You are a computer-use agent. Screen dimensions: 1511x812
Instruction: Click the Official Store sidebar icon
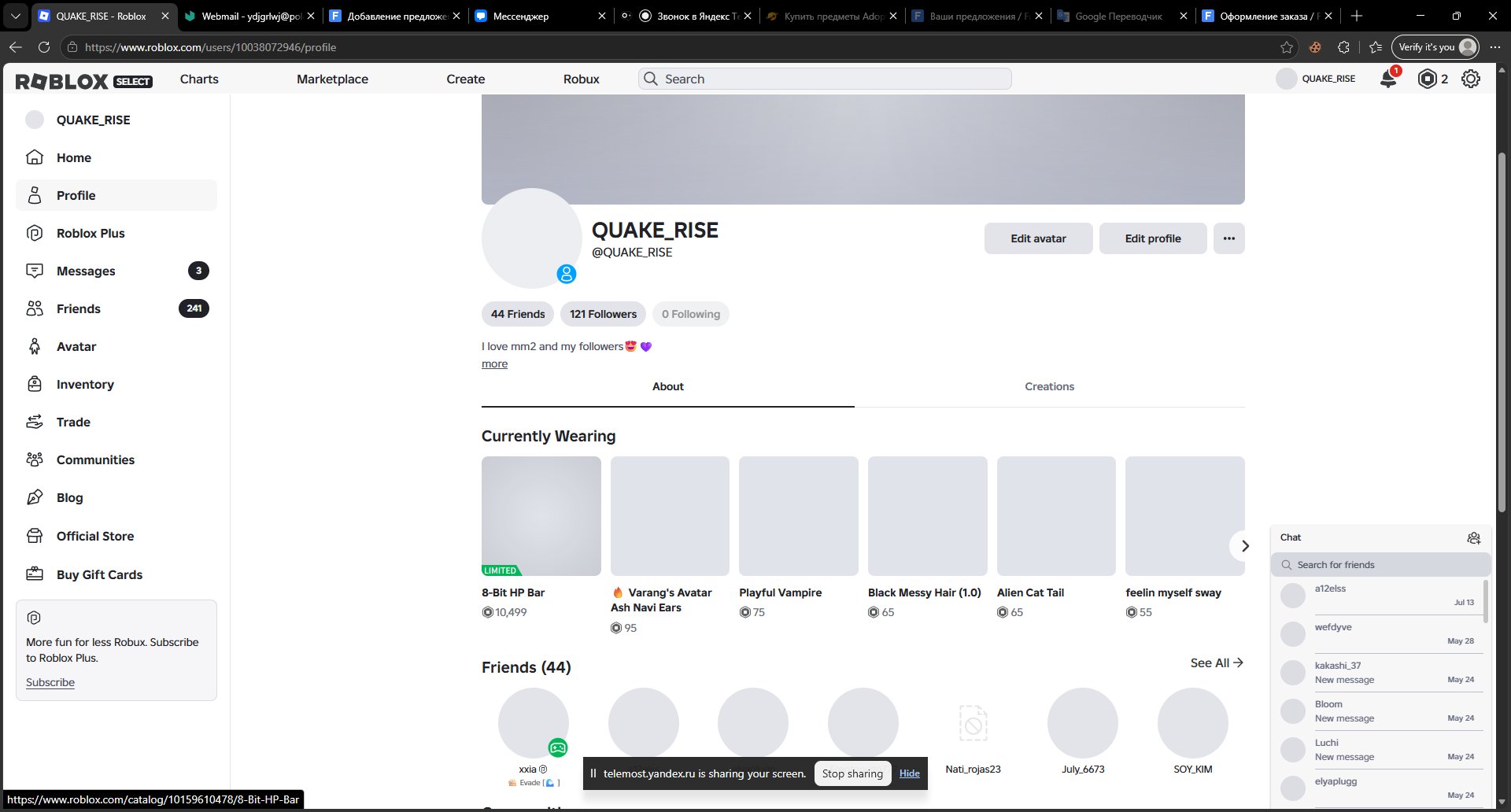pos(35,536)
